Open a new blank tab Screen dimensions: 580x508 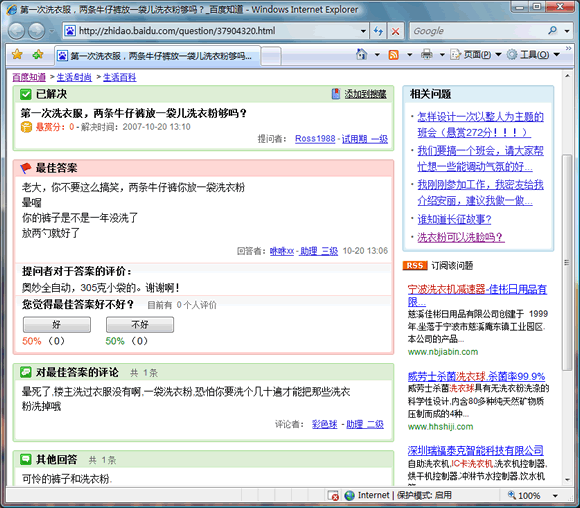[271, 56]
